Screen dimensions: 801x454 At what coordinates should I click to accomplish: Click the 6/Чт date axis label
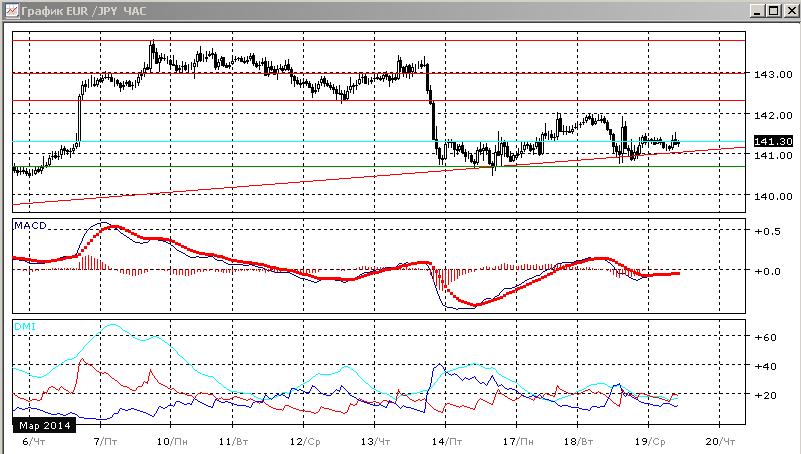click(x=34, y=441)
